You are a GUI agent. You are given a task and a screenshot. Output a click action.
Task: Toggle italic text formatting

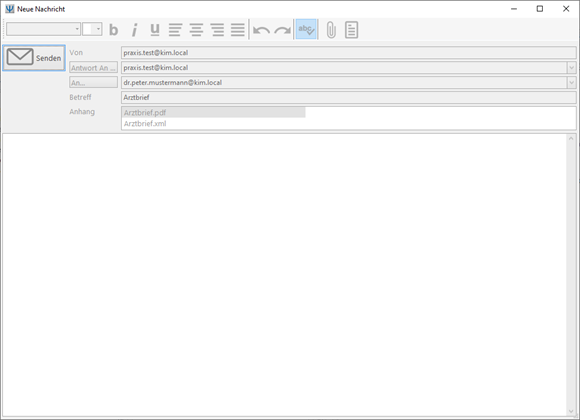(134, 30)
